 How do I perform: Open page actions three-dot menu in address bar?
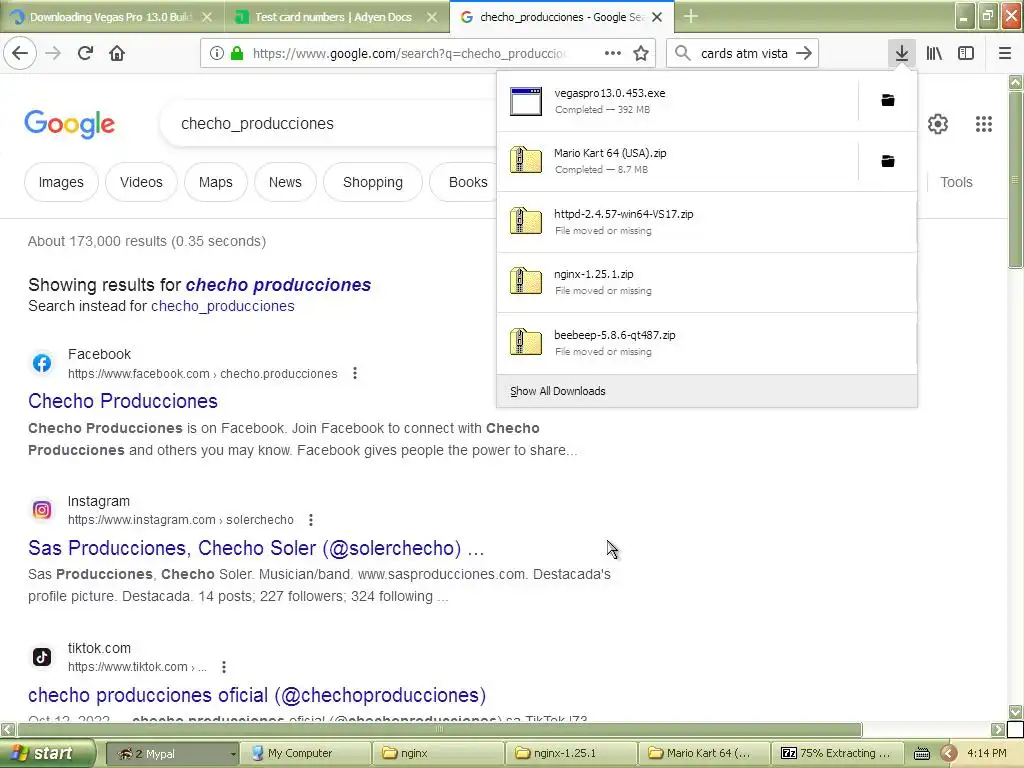tap(613, 54)
